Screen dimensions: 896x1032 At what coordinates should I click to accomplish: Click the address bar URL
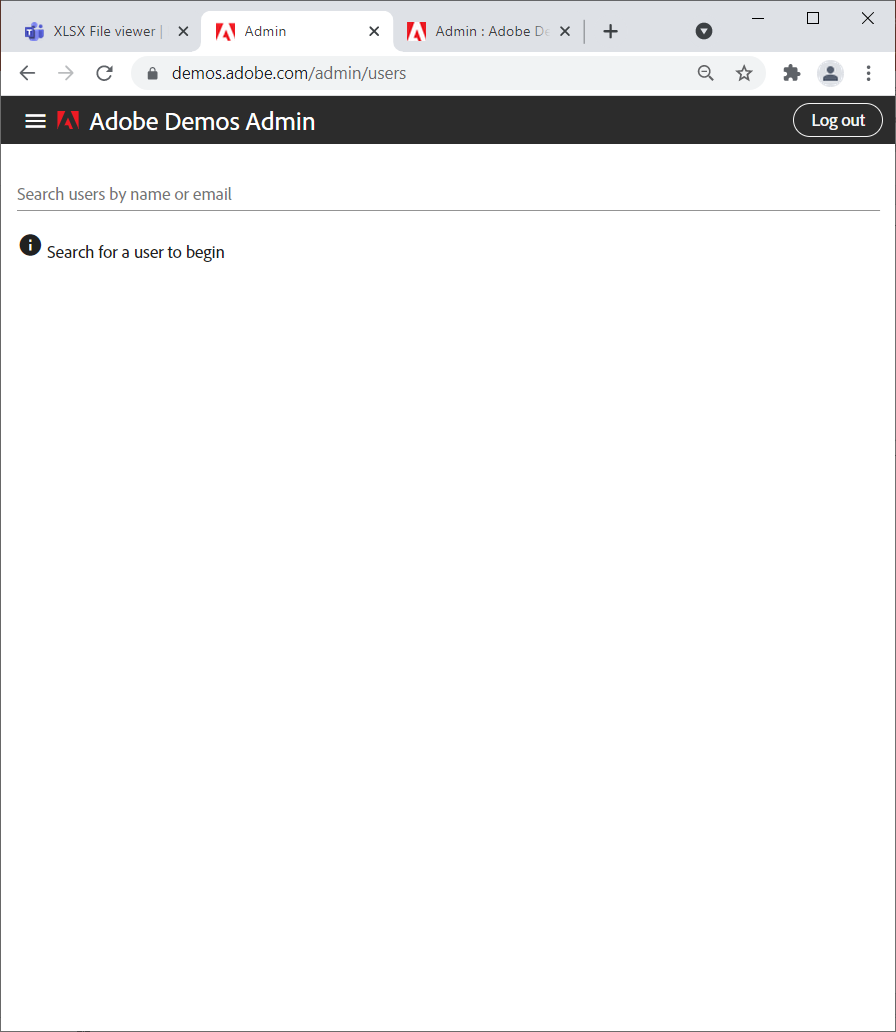[288, 73]
